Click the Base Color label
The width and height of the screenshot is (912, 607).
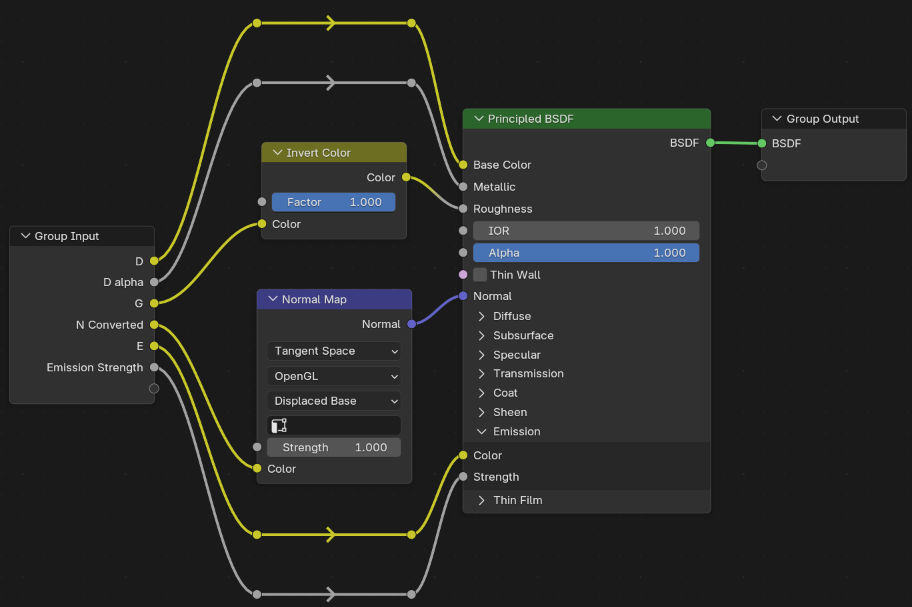coord(502,165)
